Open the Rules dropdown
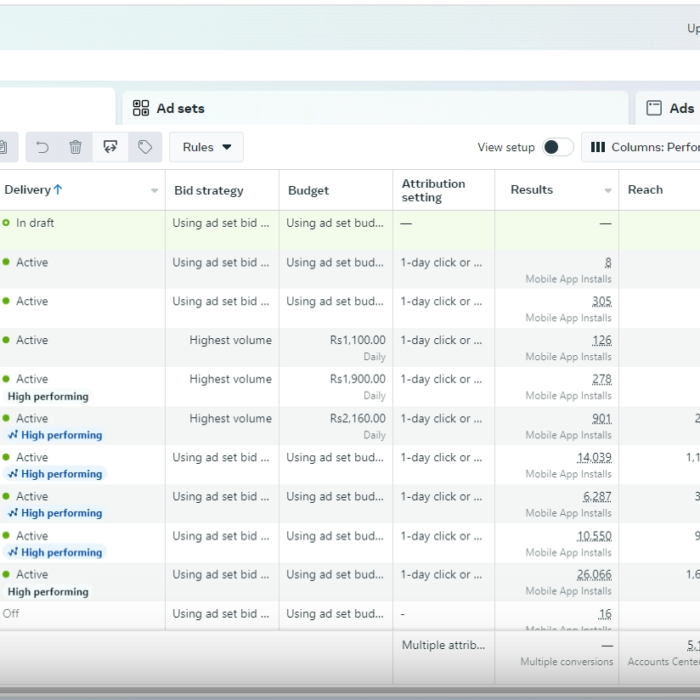The width and height of the screenshot is (700, 700). 206,147
